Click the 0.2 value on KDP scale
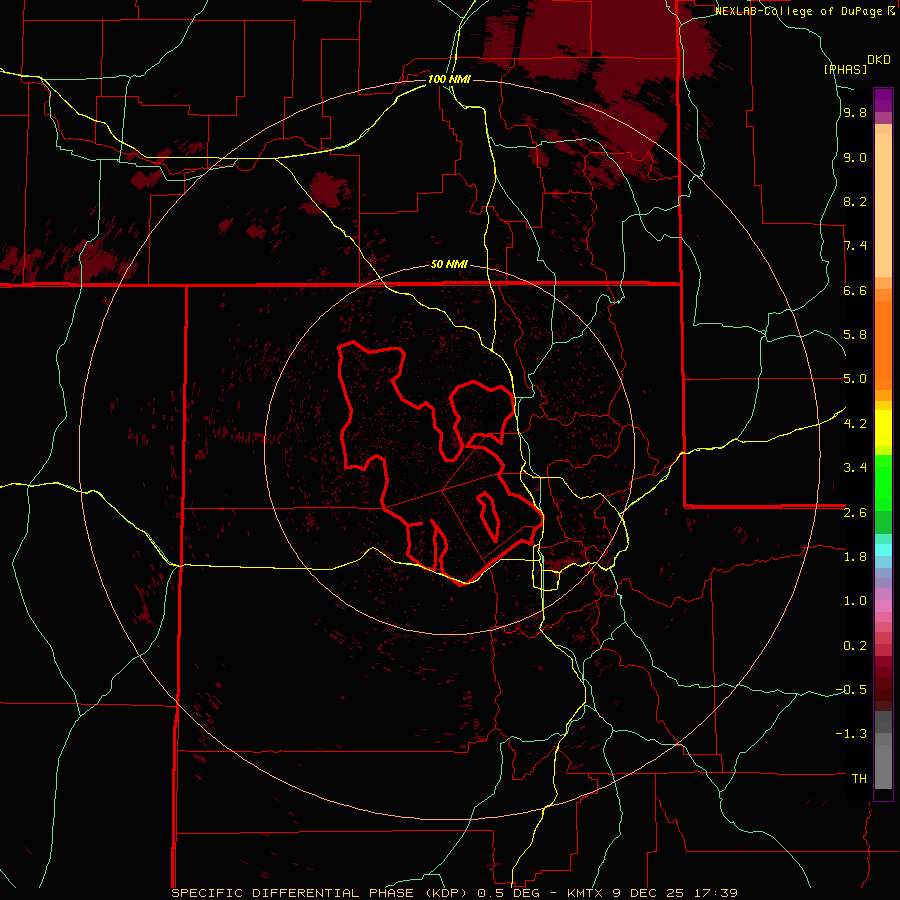 point(855,646)
